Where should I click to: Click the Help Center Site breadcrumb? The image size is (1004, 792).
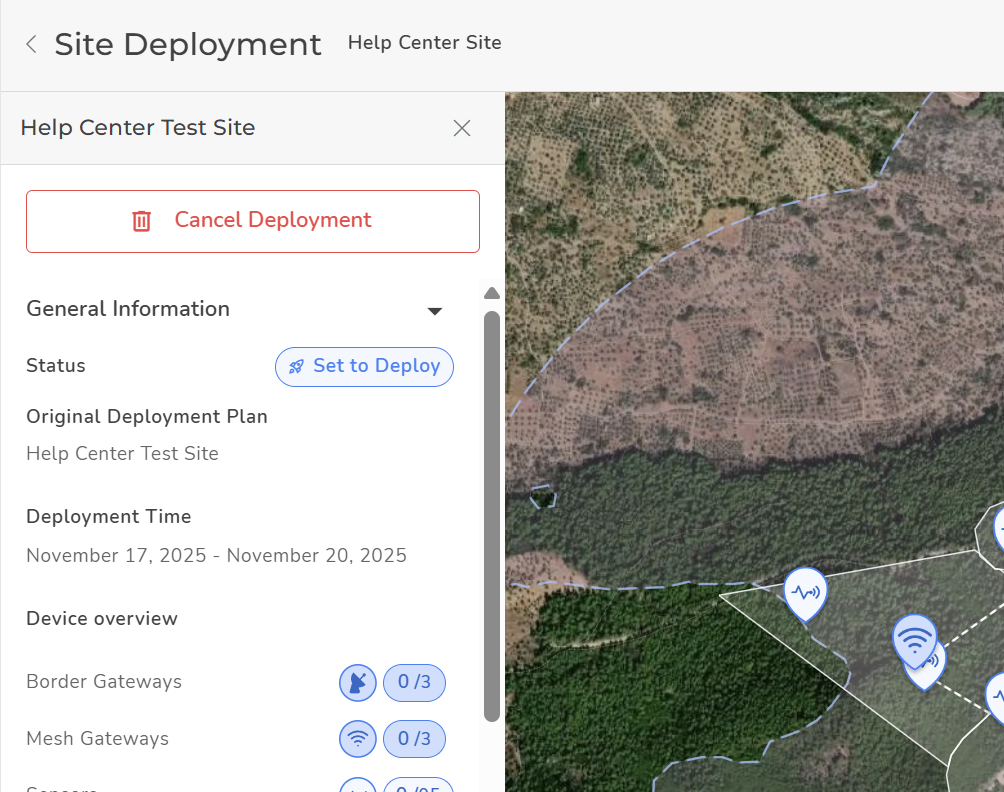click(424, 43)
